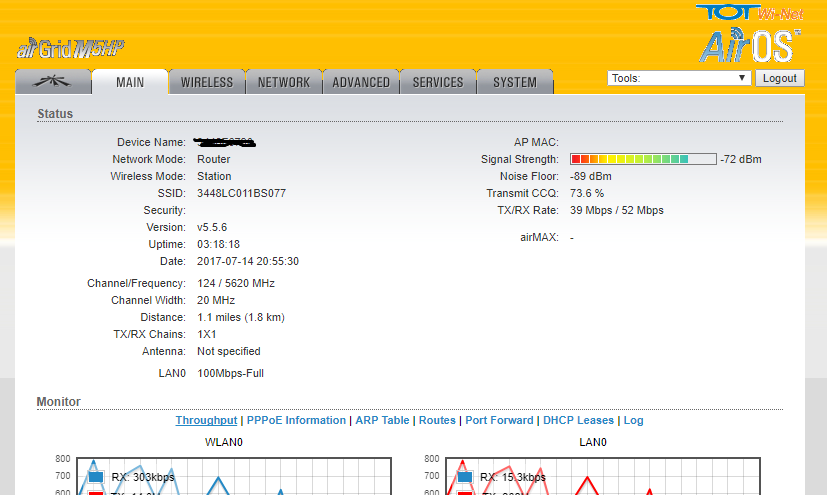Switch to the MAIN tab

point(129,83)
